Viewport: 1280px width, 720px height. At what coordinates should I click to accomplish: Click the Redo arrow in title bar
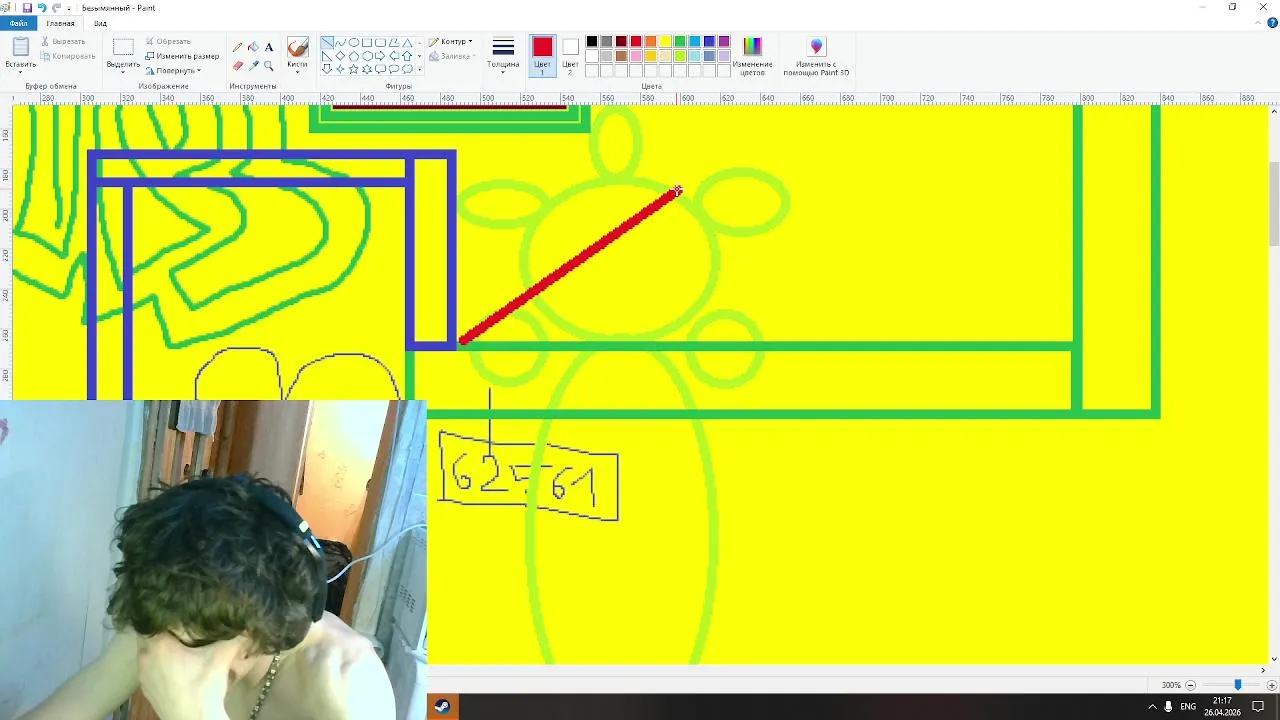(x=57, y=8)
